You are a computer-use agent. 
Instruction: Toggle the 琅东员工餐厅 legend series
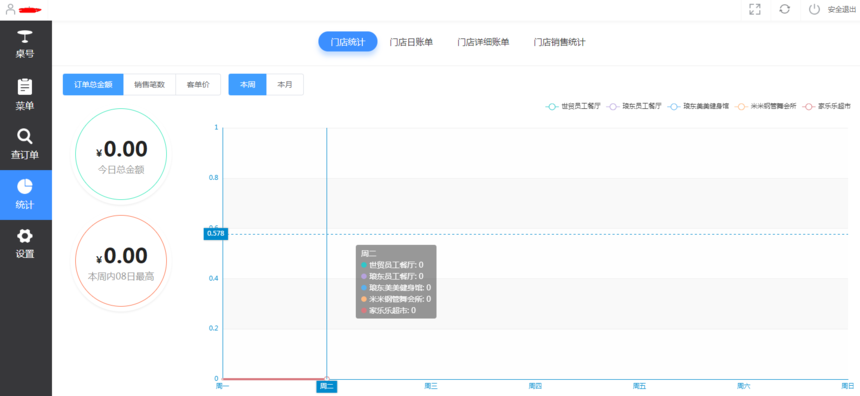tap(634, 106)
